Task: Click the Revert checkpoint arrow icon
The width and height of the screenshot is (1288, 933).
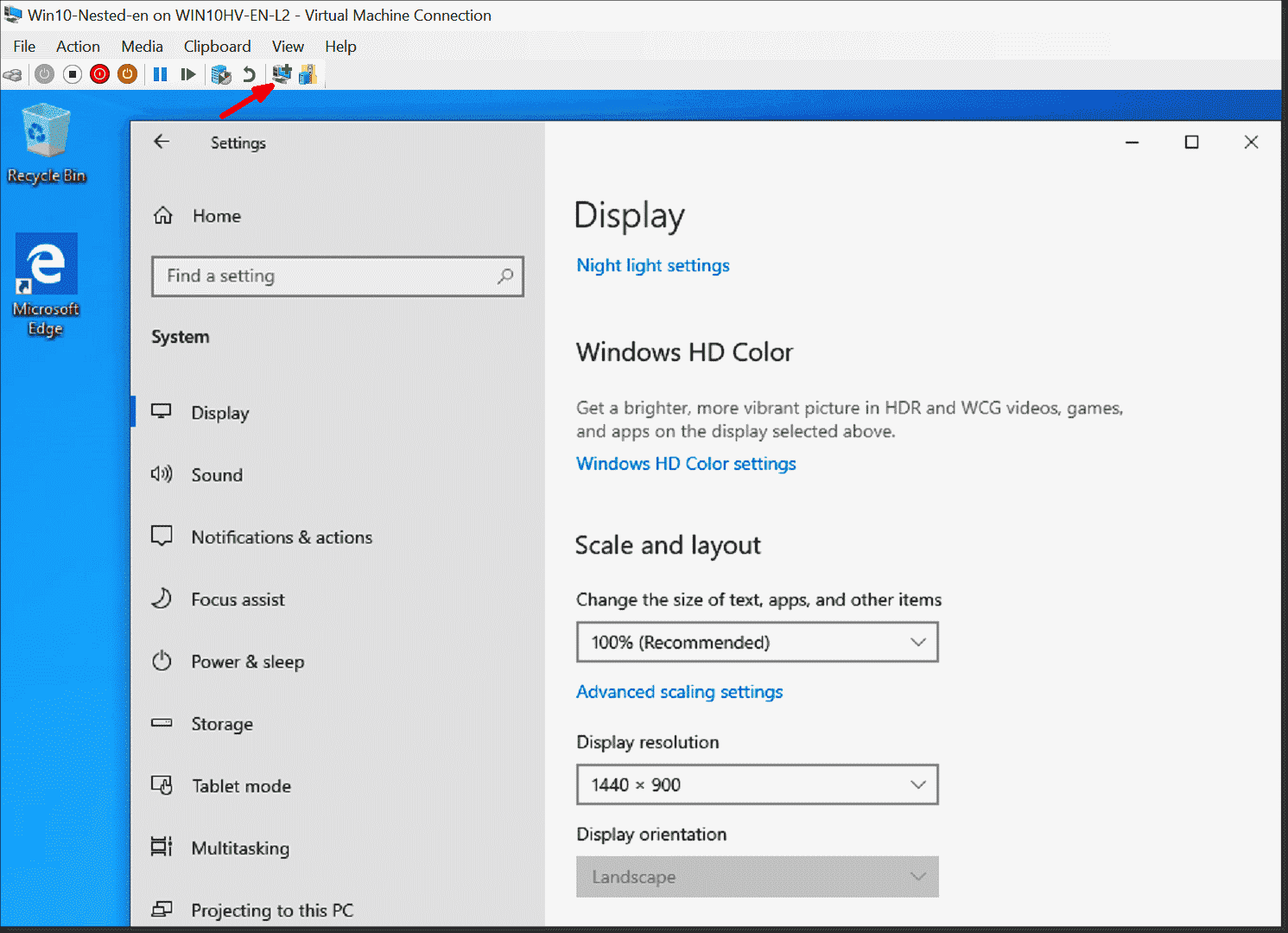Action: pyautogui.click(x=250, y=74)
